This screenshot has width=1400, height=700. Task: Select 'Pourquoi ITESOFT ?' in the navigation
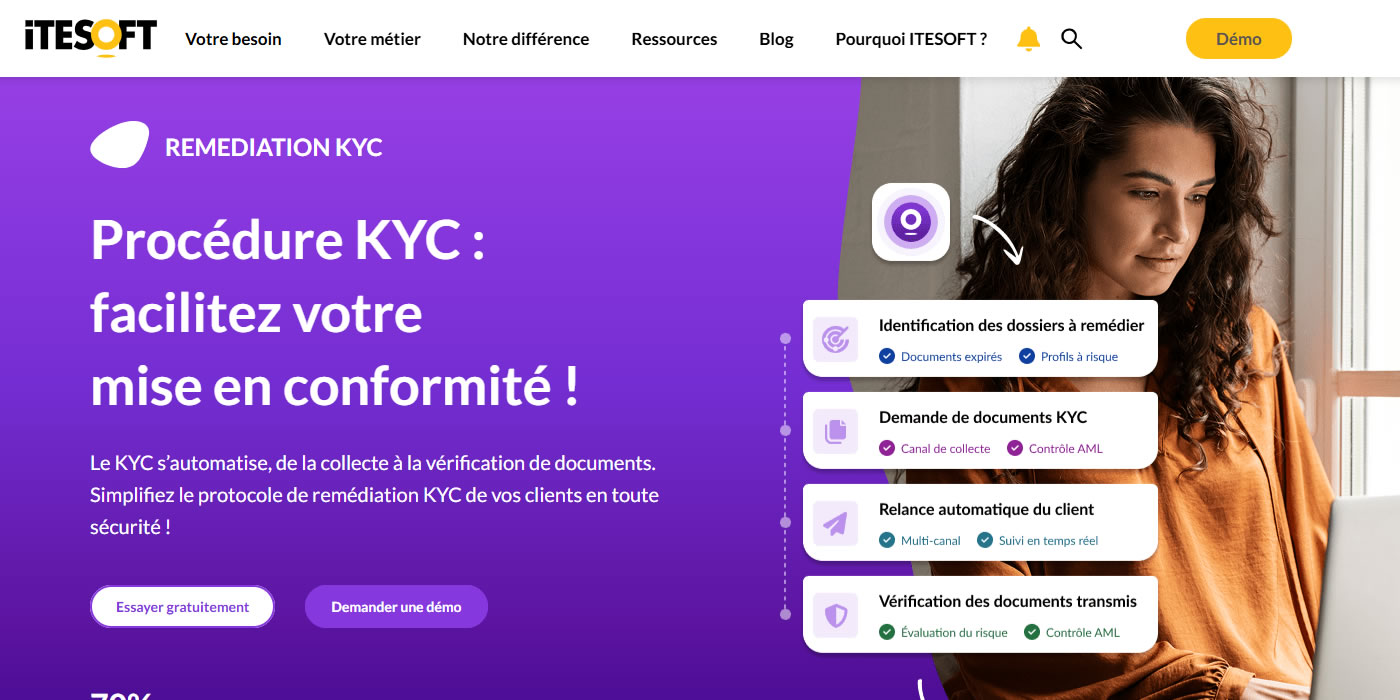910,38
